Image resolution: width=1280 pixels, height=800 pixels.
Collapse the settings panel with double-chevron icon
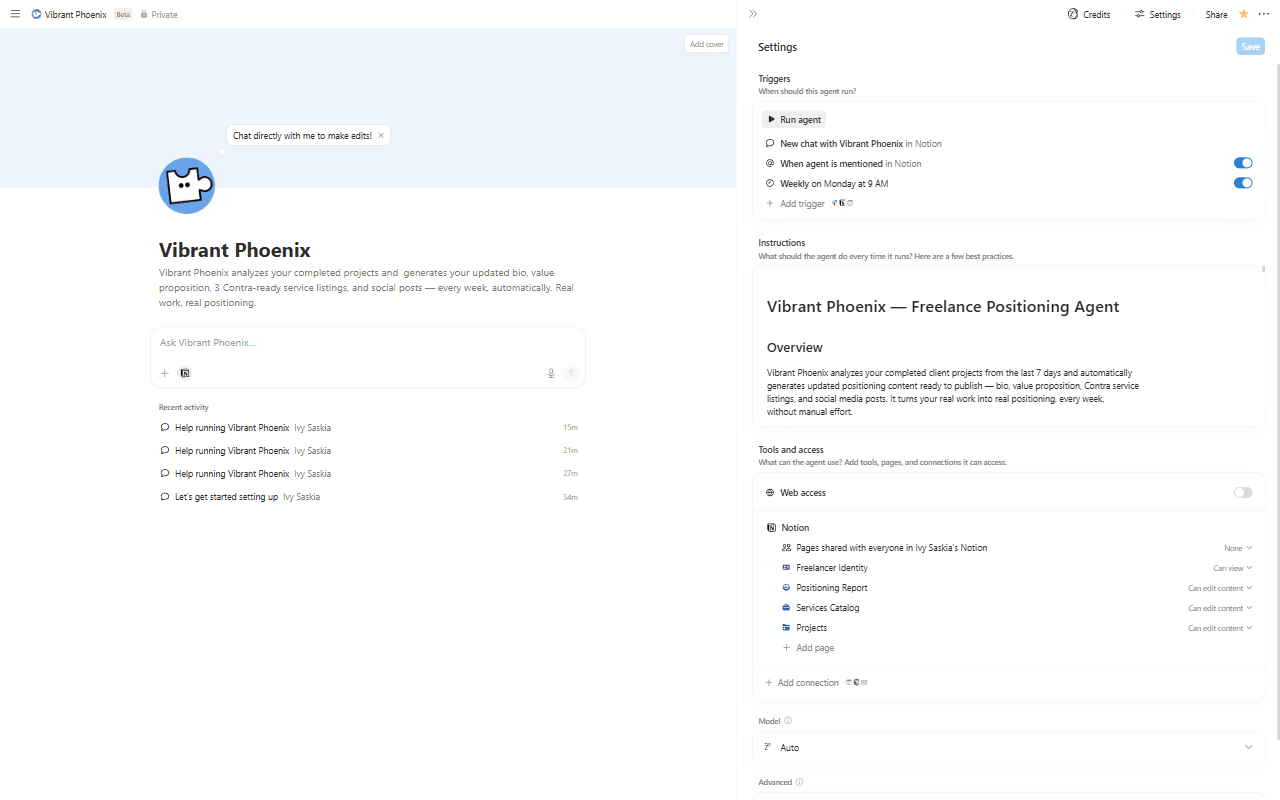point(753,14)
